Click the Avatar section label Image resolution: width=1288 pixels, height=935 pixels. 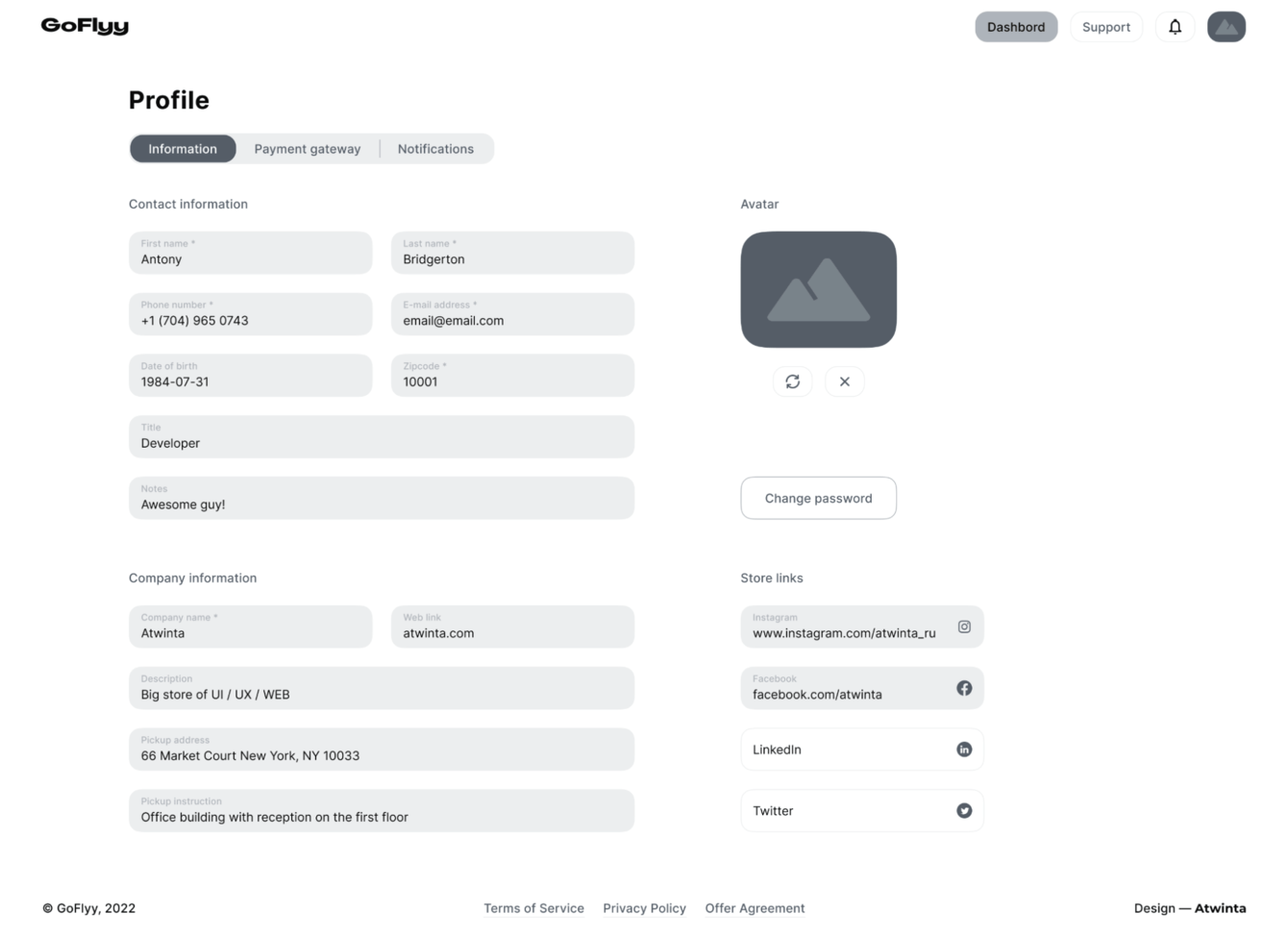click(759, 204)
